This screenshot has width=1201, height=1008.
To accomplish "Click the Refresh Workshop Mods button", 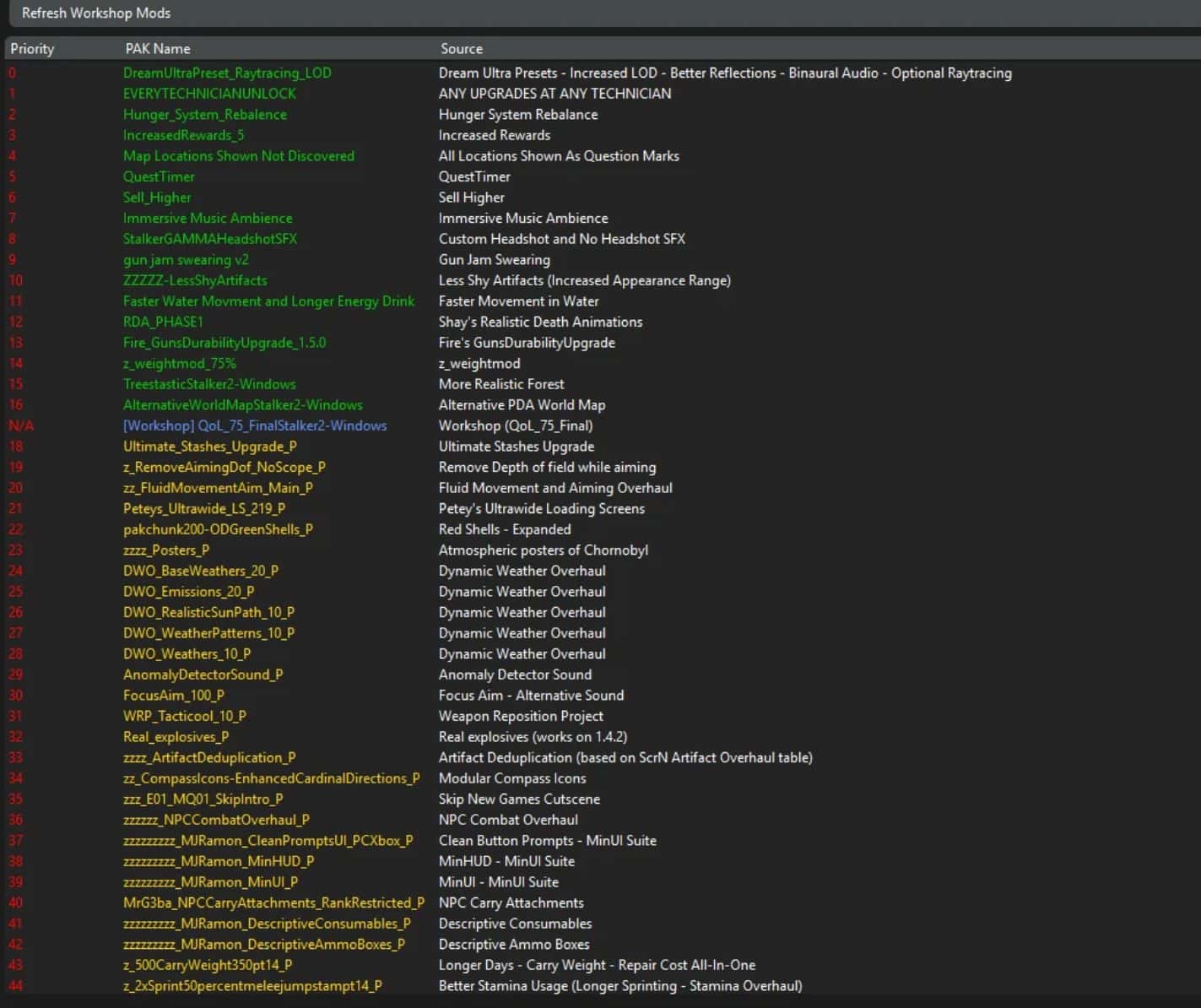I will [95, 14].
